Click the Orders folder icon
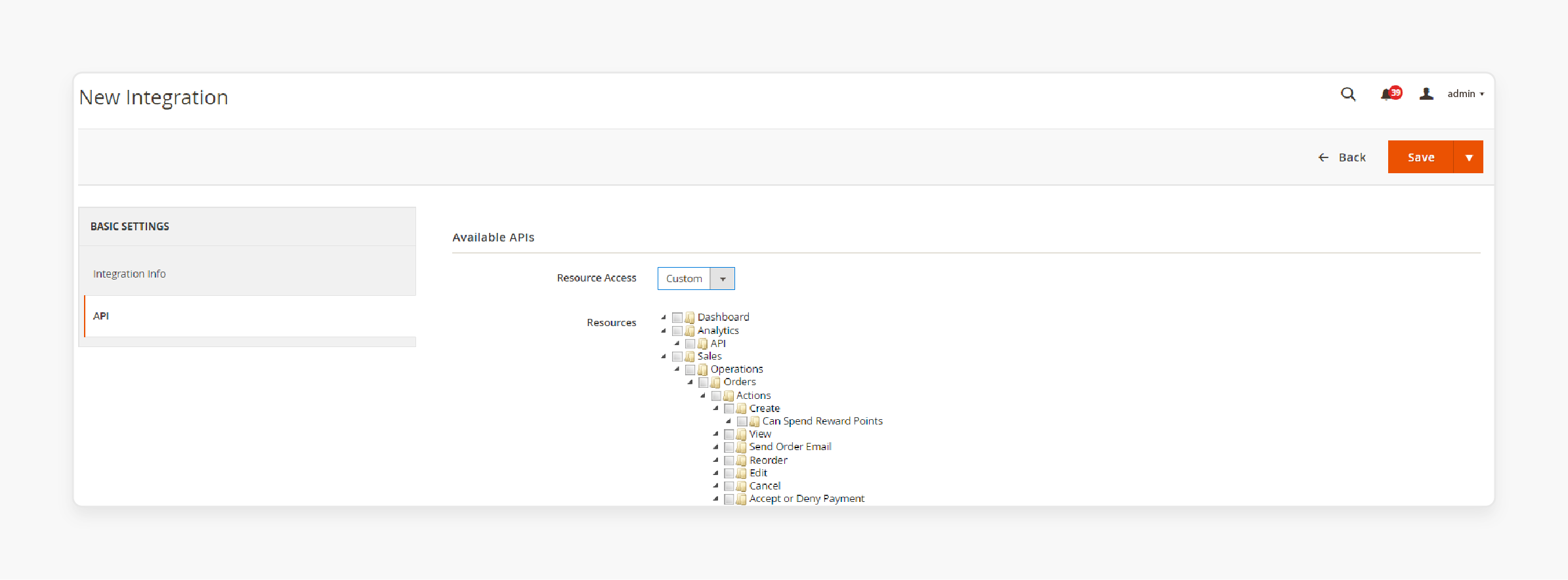 (x=715, y=383)
